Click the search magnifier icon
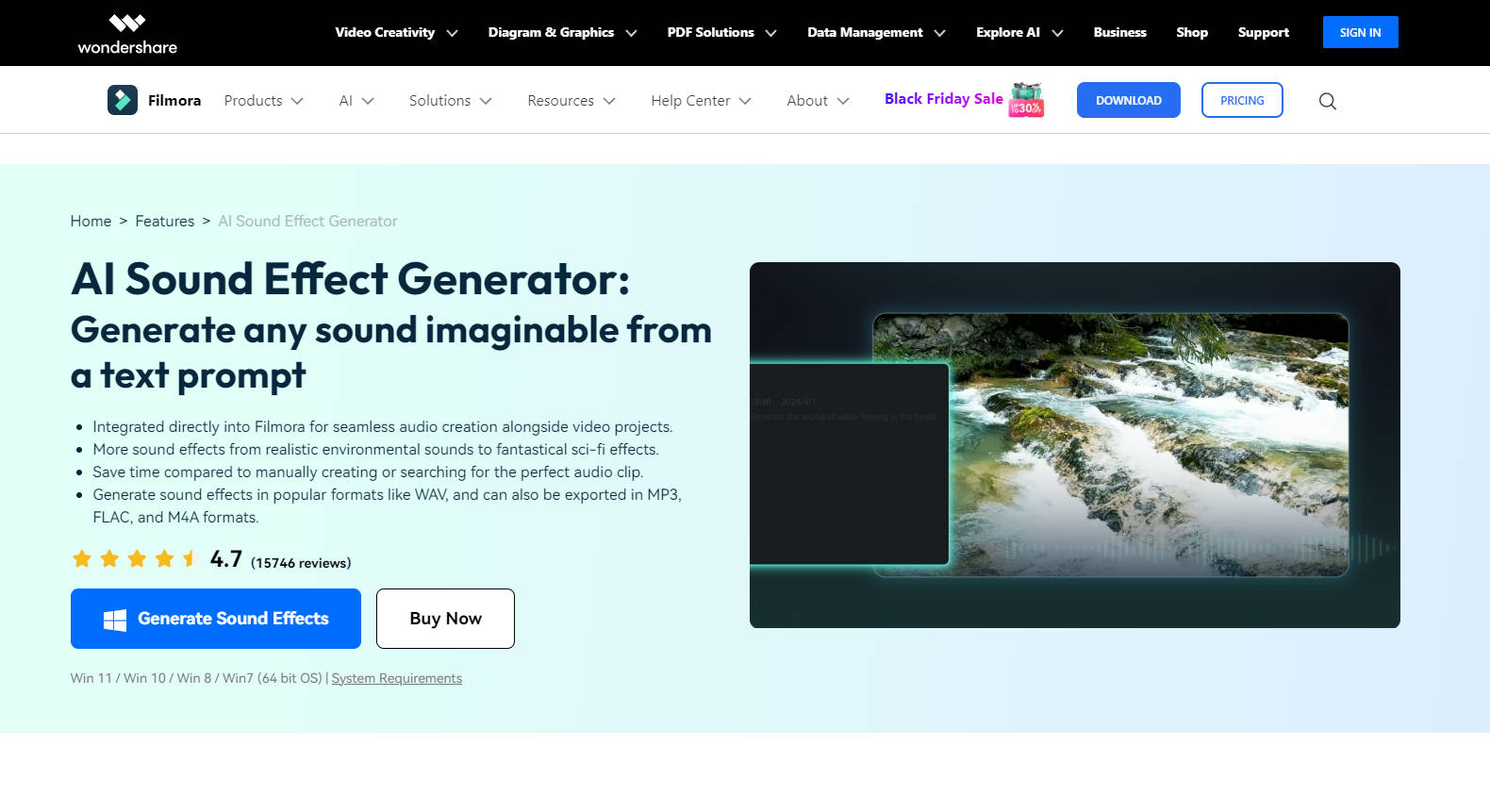1490x812 pixels. 1328,101
